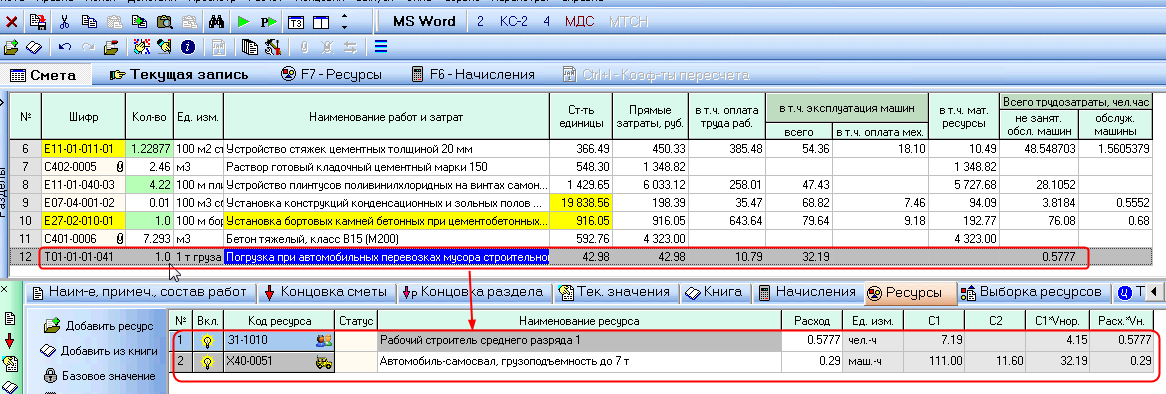This screenshot has width=1166, height=394.
Task: Click the T3 toolbar icon
Action: [x=295, y=22]
